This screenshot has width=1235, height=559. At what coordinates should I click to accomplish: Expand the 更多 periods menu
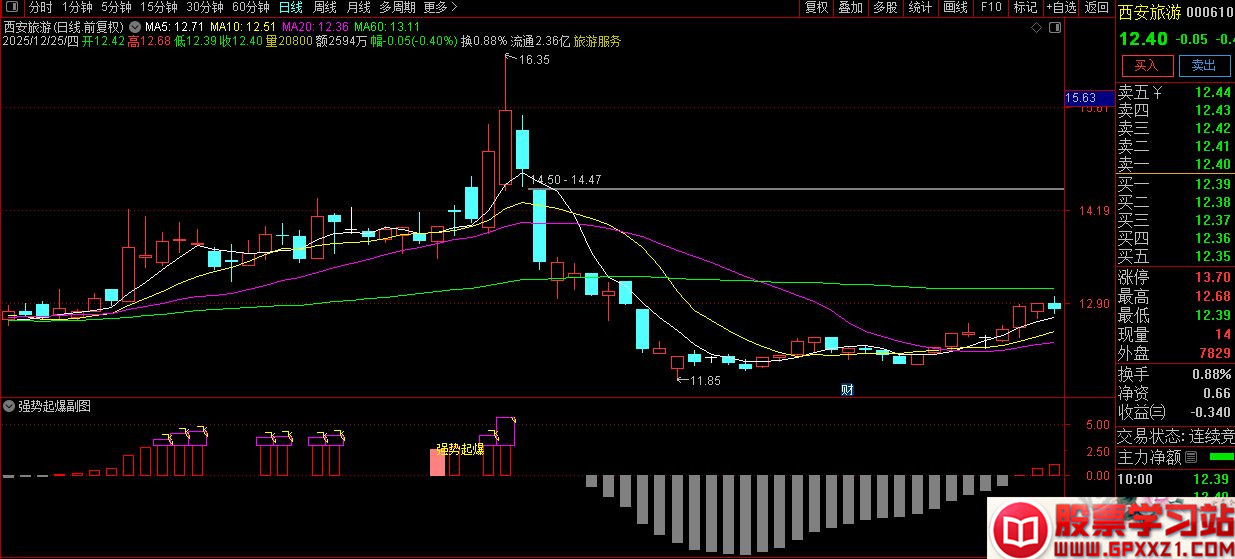[435, 8]
